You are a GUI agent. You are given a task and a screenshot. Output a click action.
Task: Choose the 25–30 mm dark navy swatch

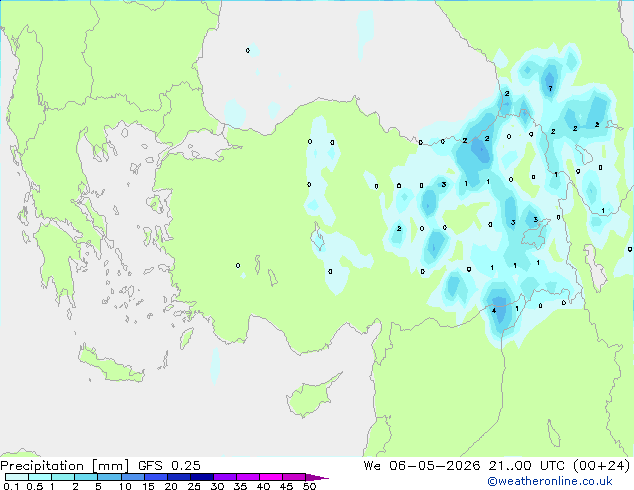coord(201,477)
